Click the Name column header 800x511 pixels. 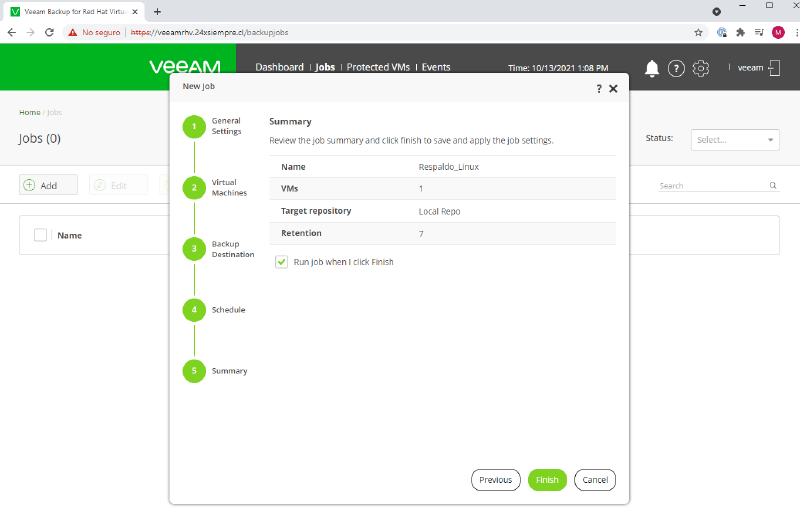point(69,235)
